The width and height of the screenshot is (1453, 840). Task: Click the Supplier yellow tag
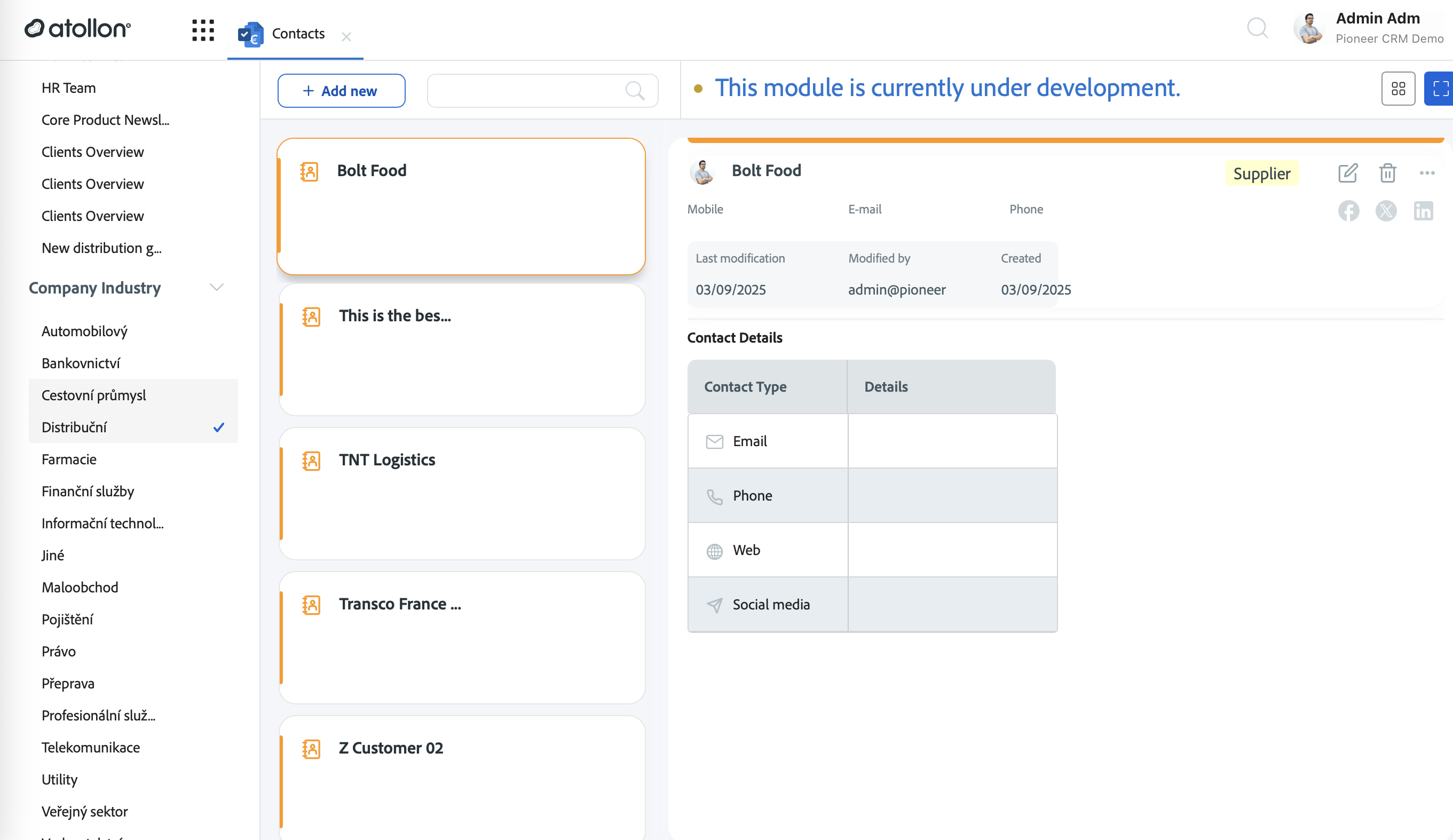click(x=1262, y=173)
